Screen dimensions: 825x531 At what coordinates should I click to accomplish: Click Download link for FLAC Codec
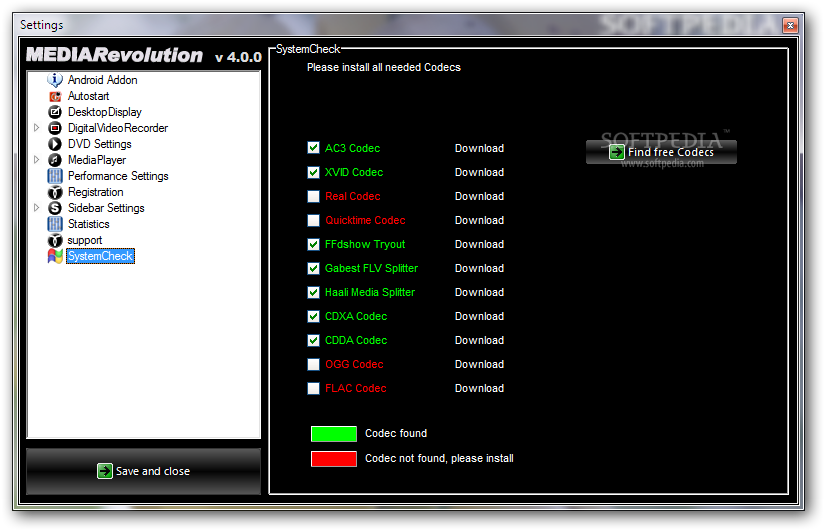coord(479,388)
